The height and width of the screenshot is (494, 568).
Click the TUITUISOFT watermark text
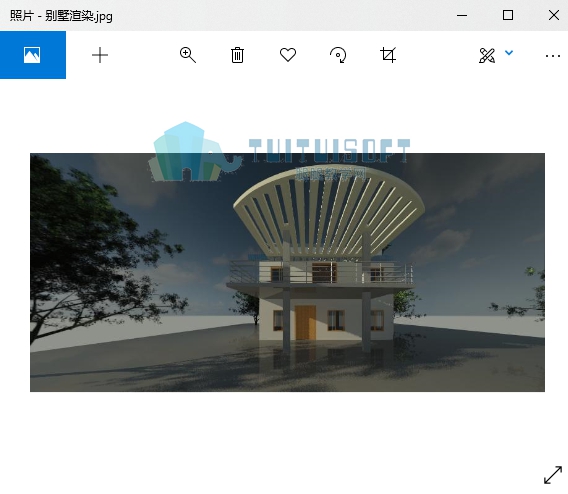point(329,150)
